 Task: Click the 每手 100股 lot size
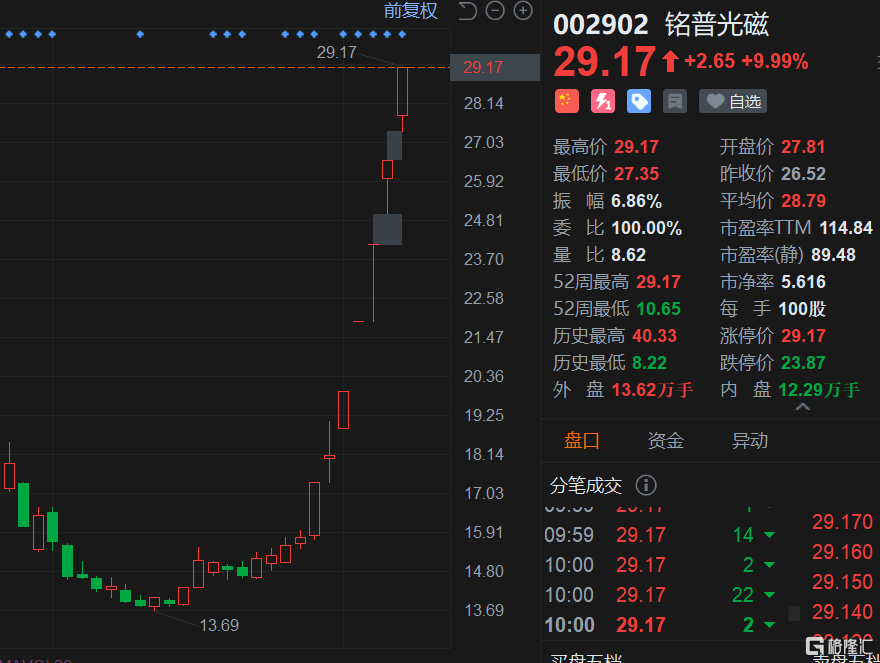pos(802,309)
